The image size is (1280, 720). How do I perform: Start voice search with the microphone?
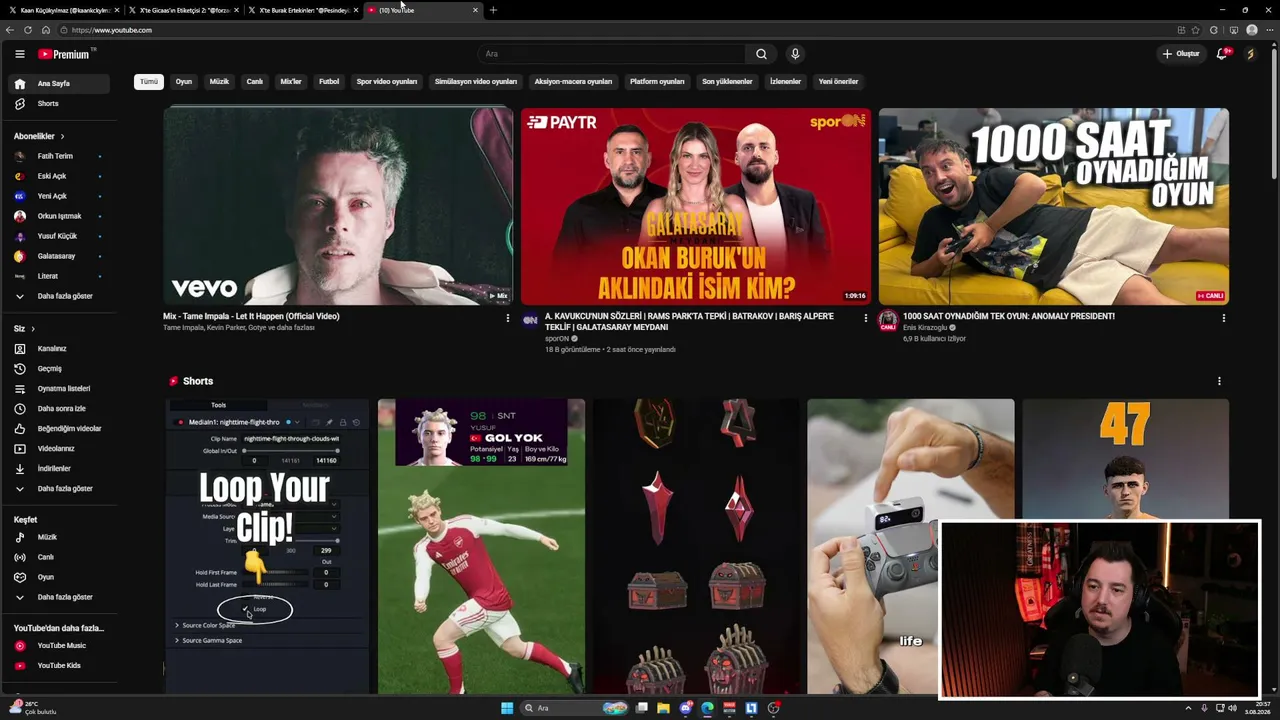click(x=795, y=54)
